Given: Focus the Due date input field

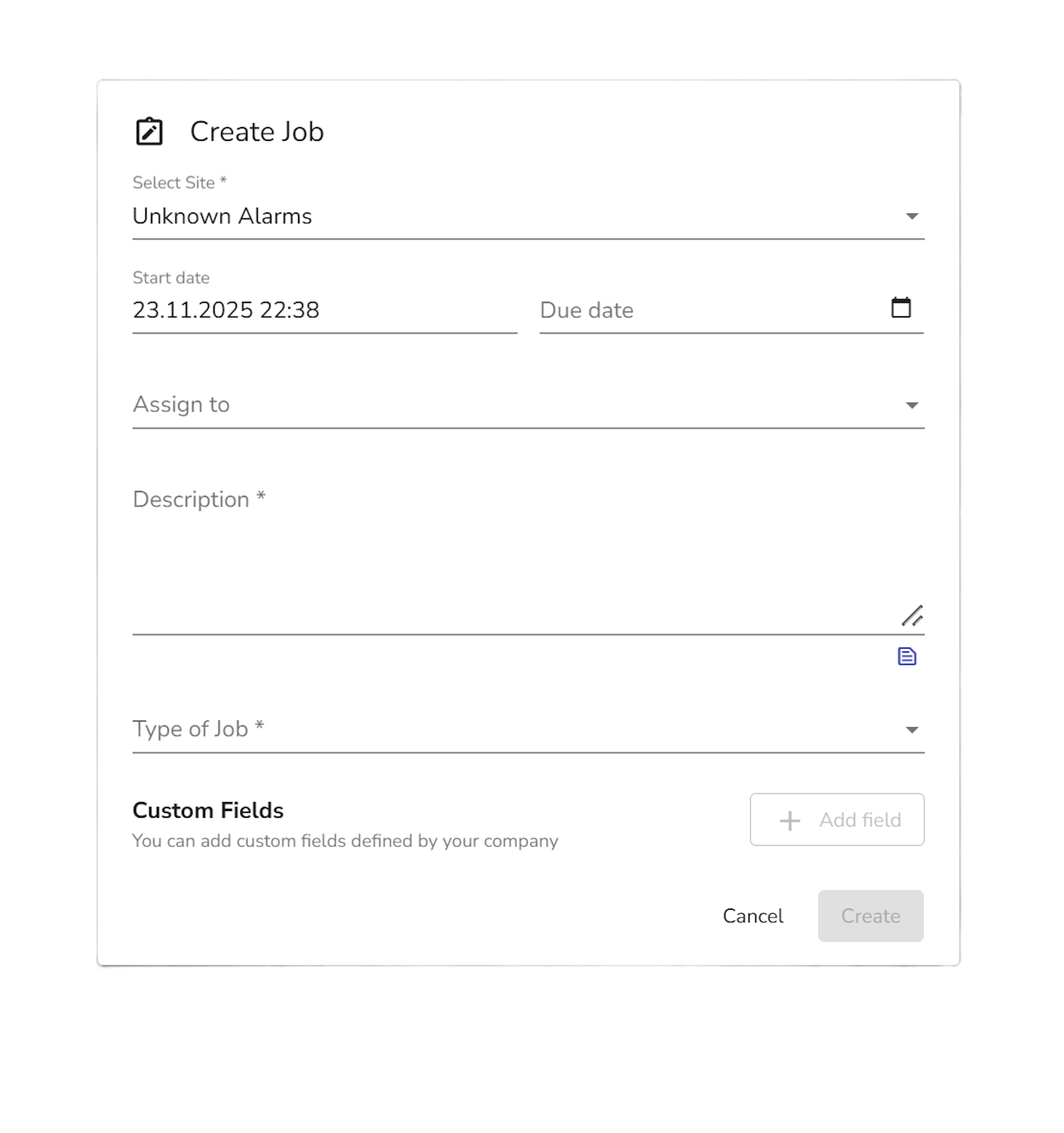Looking at the screenshot, I should click(707, 311).
